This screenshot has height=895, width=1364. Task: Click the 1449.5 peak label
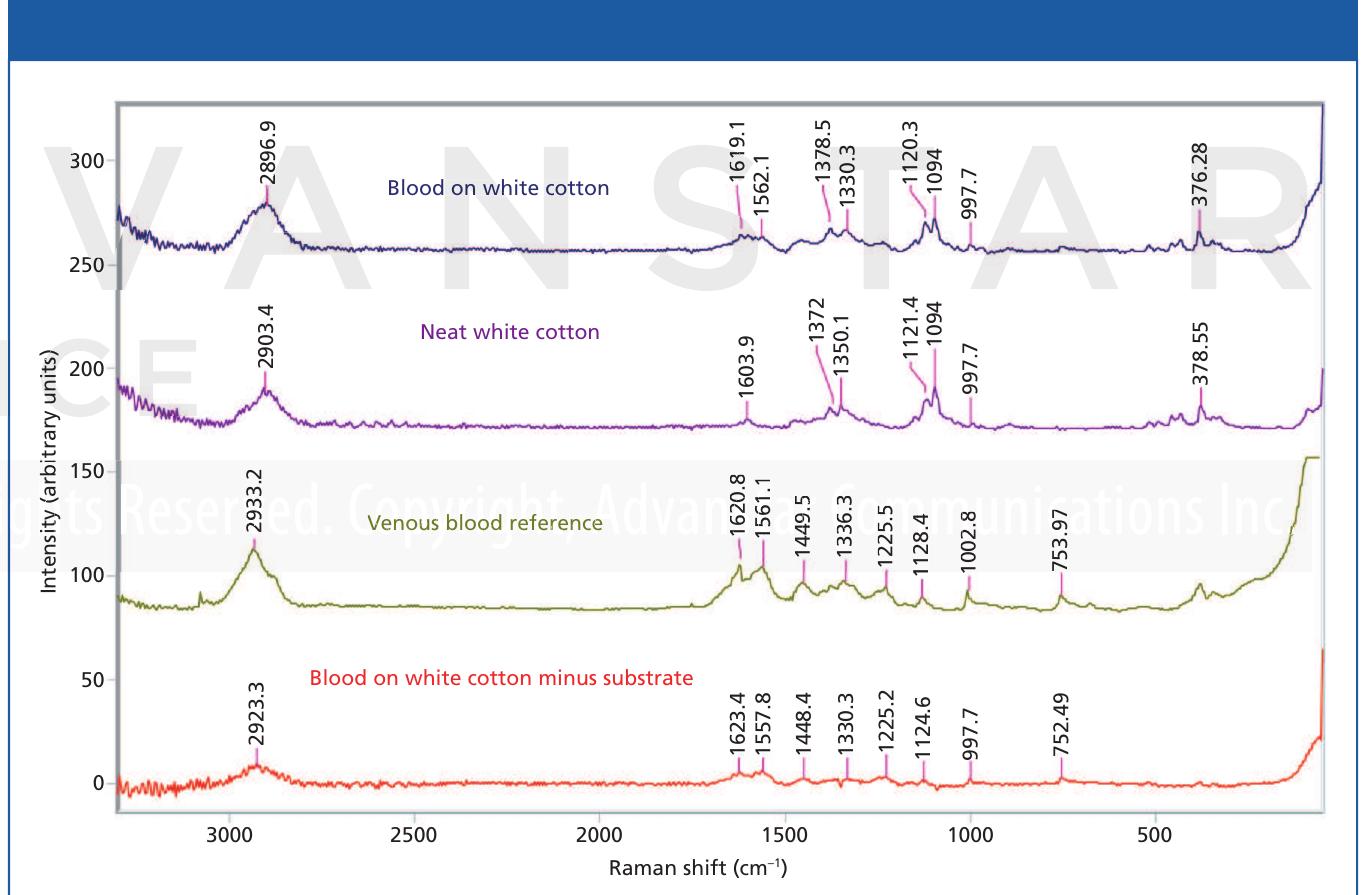804,525
